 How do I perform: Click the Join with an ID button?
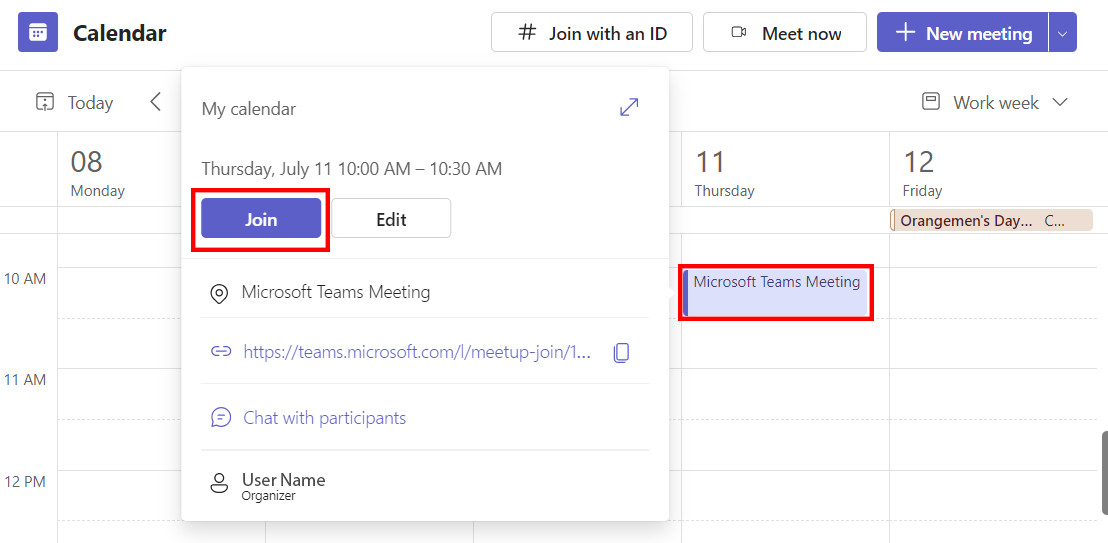coord(593,33)
